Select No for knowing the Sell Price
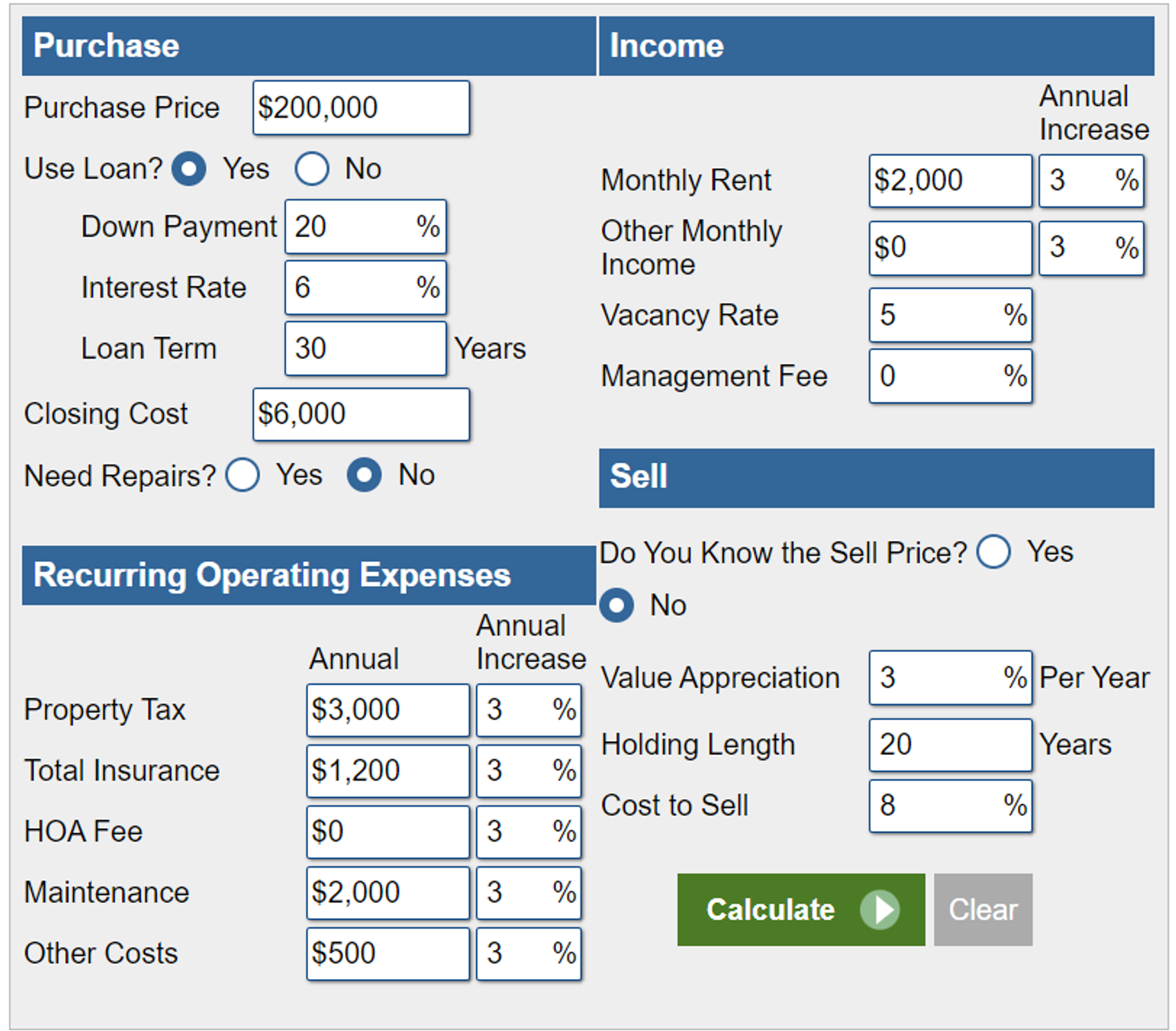Image resolution: width=1176 pixels, height=1031 pixels. click(616, 605)
